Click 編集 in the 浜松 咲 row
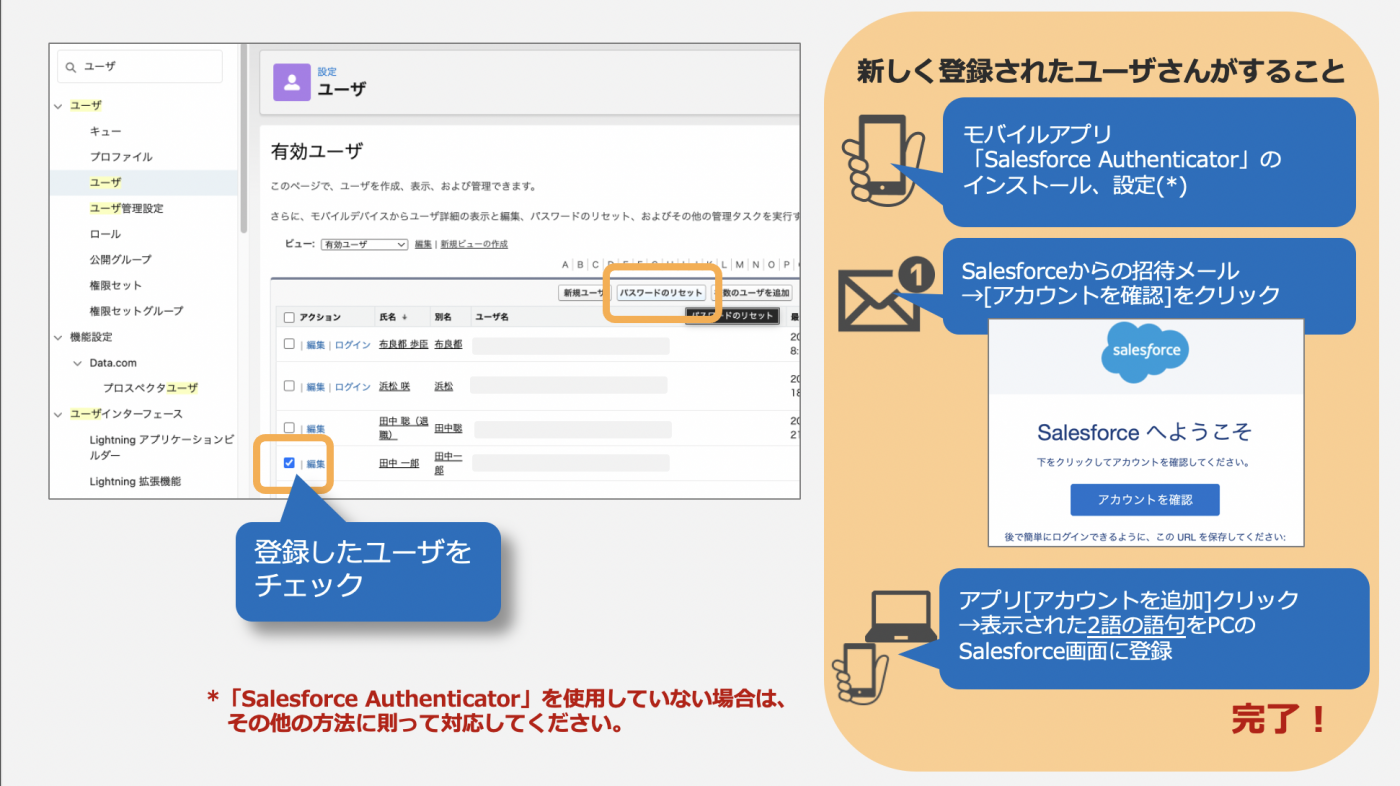This screenshot has width=1400, height=786. pyautogui.click(x=315, y=387)
